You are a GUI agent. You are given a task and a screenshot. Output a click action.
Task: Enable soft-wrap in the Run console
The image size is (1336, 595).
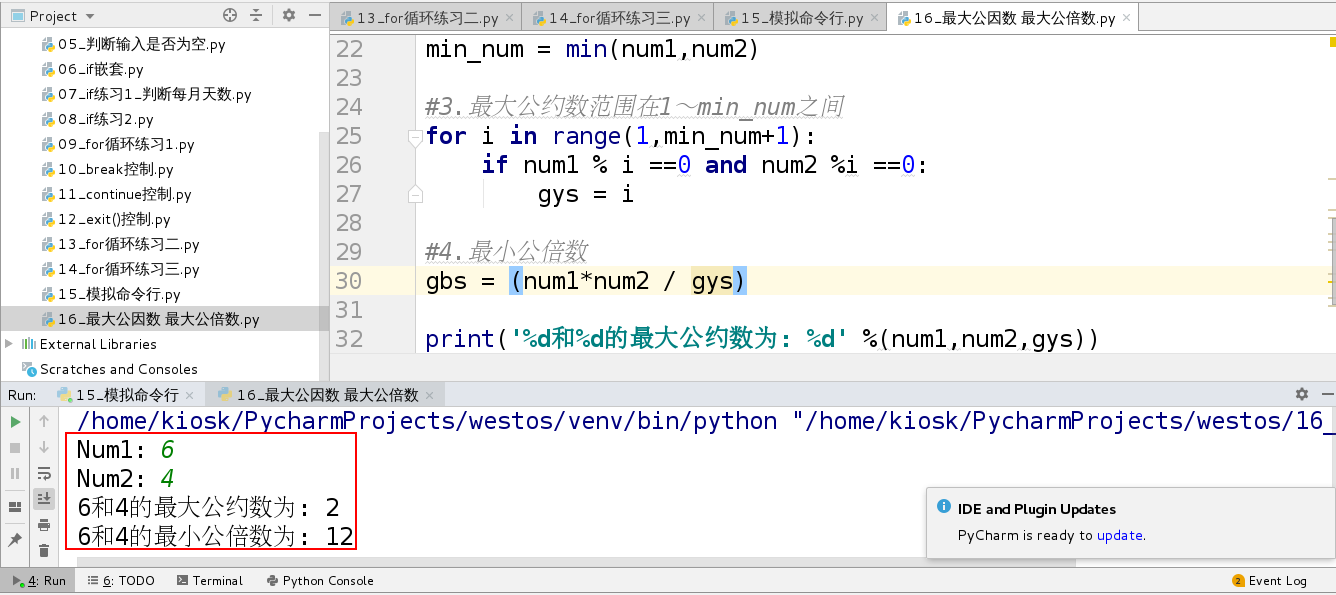(43, 473)
